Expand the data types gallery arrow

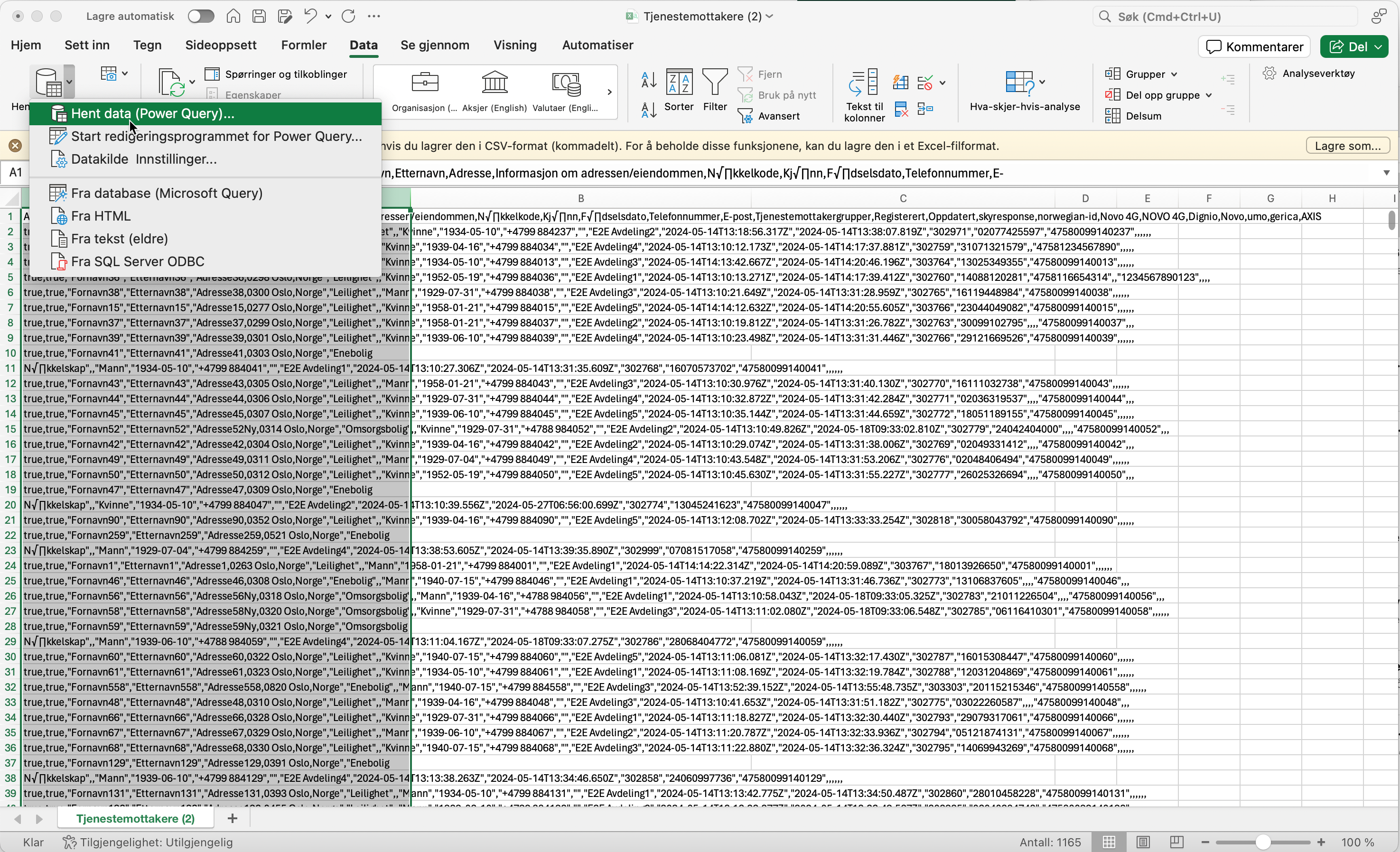pos(610,92)
